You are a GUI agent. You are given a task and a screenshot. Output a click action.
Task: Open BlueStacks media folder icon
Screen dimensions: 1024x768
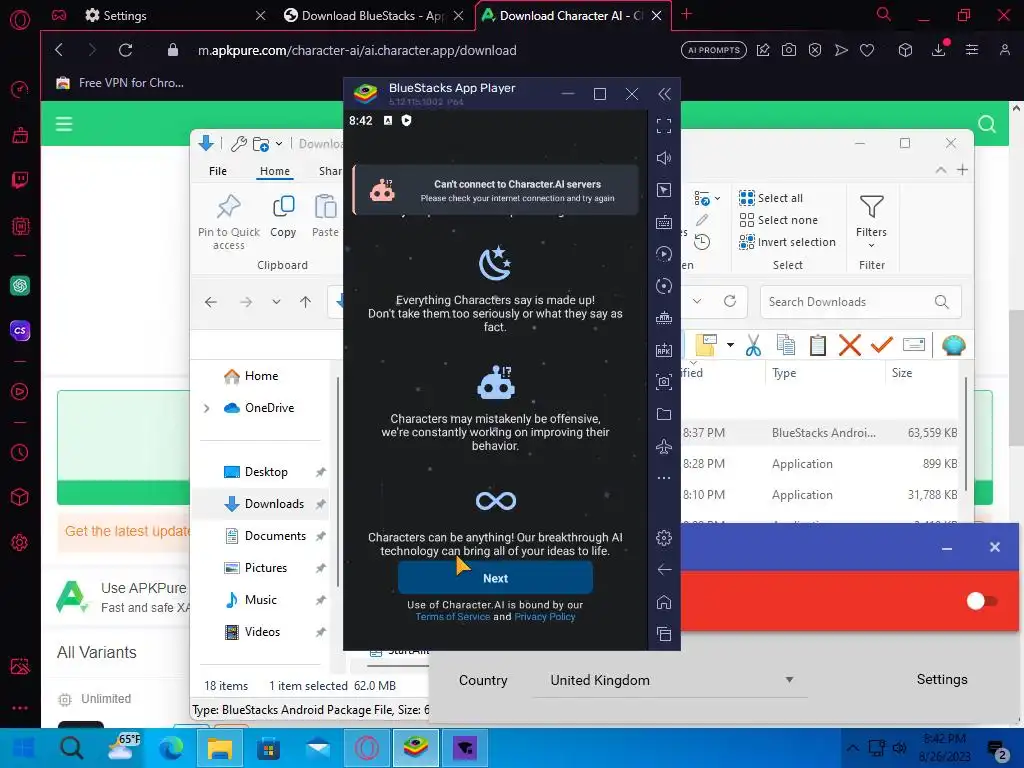point(664,414)
